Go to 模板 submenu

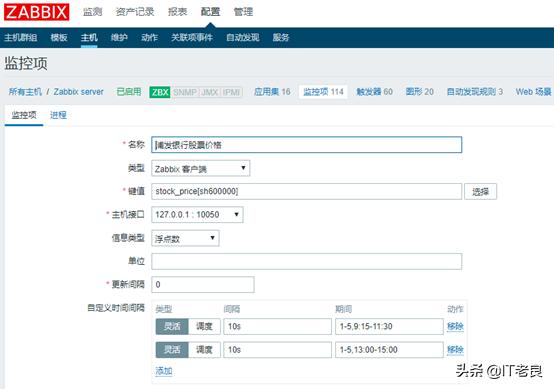click(x=59, y=37)
